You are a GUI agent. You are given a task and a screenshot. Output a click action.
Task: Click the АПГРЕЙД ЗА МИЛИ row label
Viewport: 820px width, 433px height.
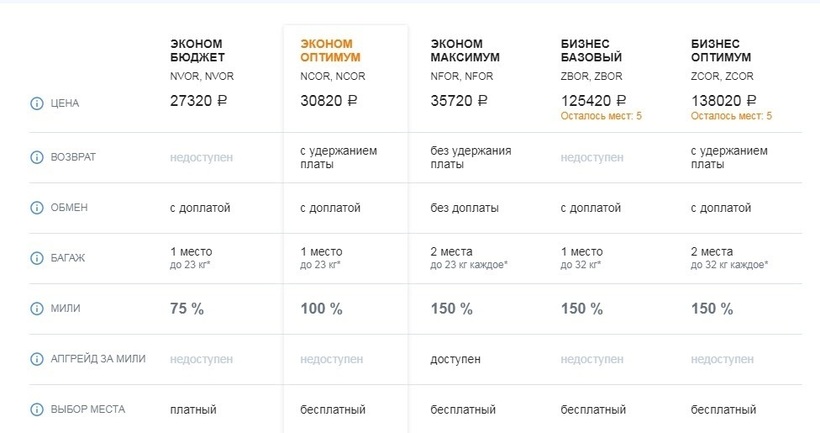point(97,359)
